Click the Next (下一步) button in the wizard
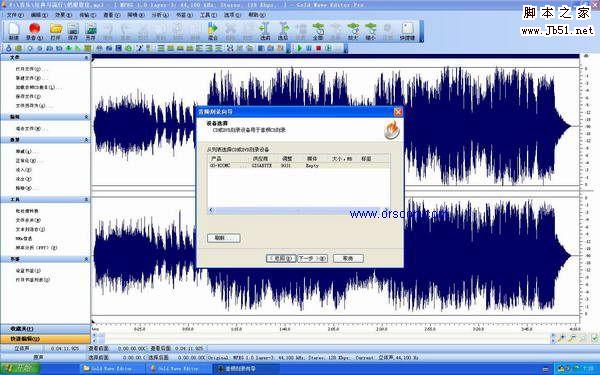Viewport: 600px width, 375px height. coord(312,258)
